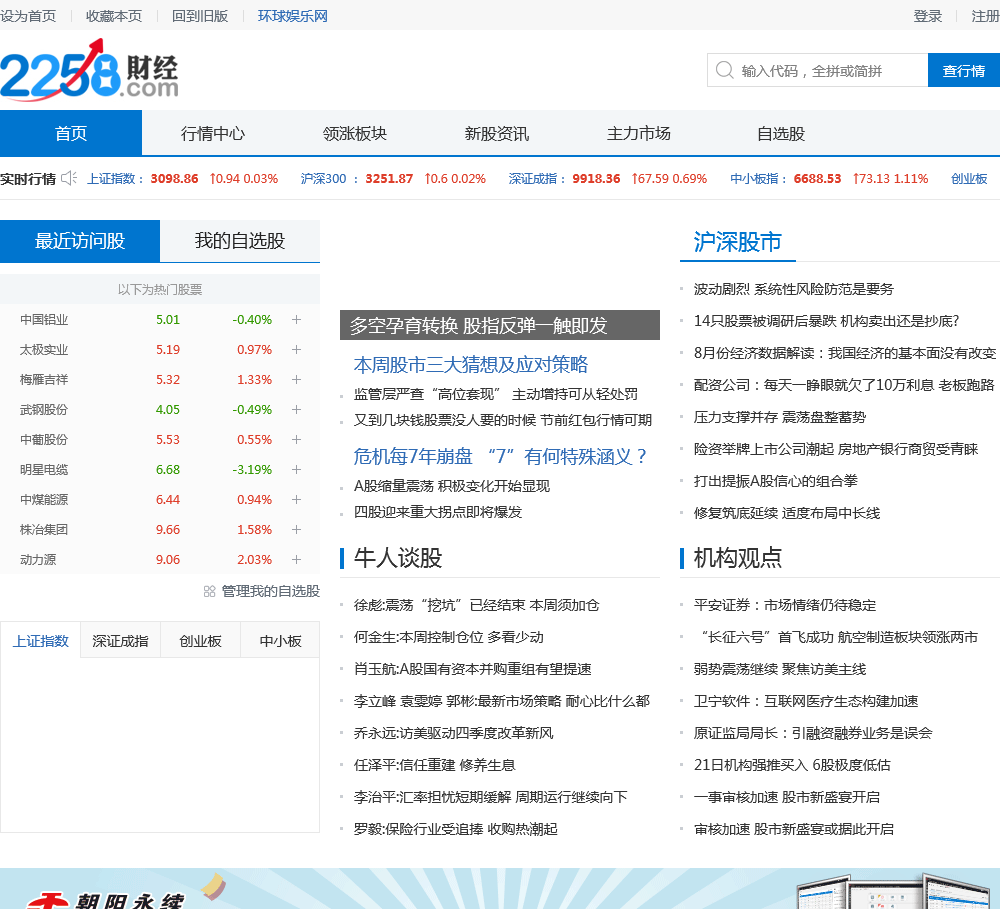The width and height of the screenshot is (1000, 909).
Task: Add 中煤能源 with its plus icon
Action: coord(296,499)
